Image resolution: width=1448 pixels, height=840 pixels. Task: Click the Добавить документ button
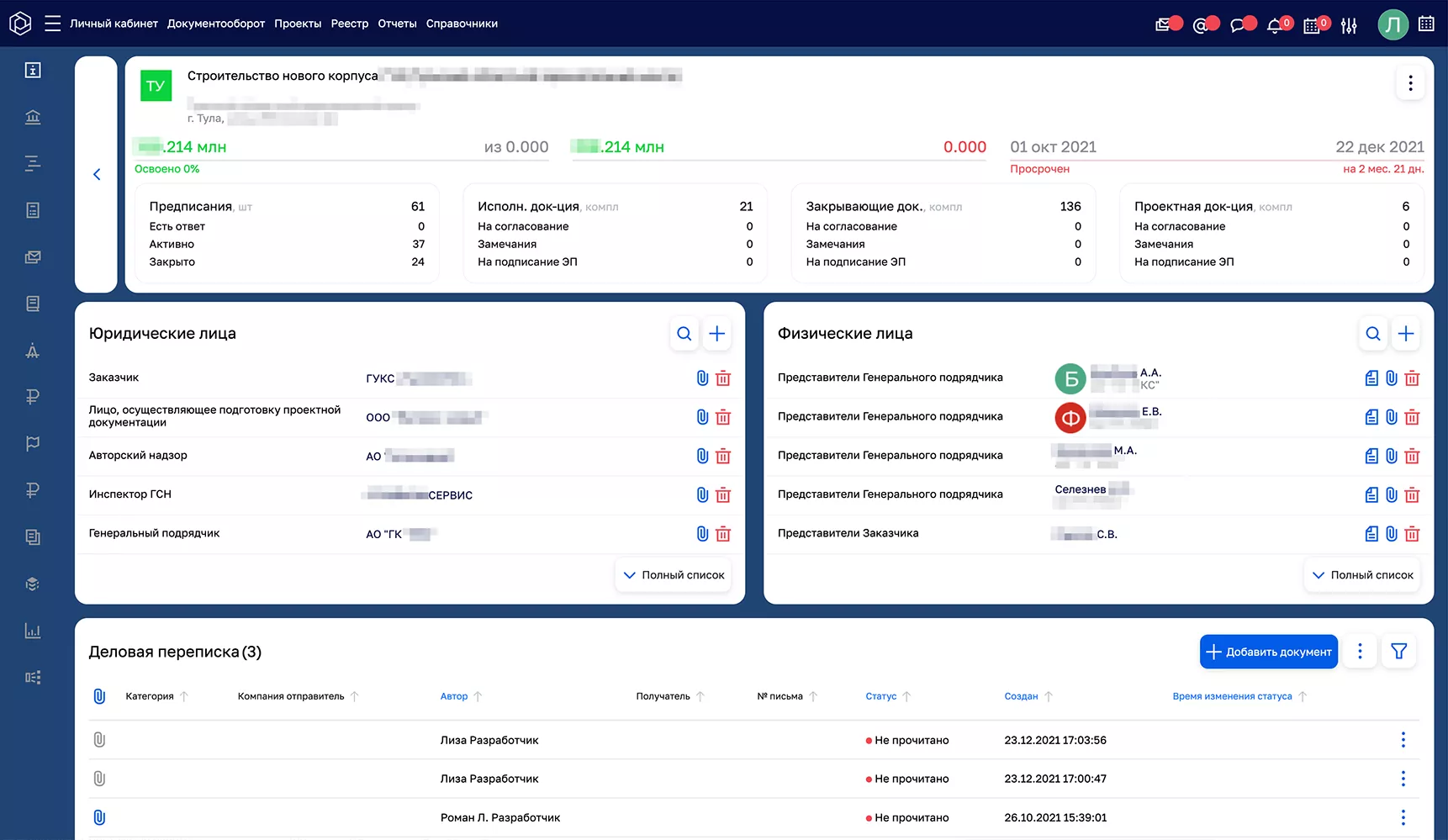coord(1268,652)
